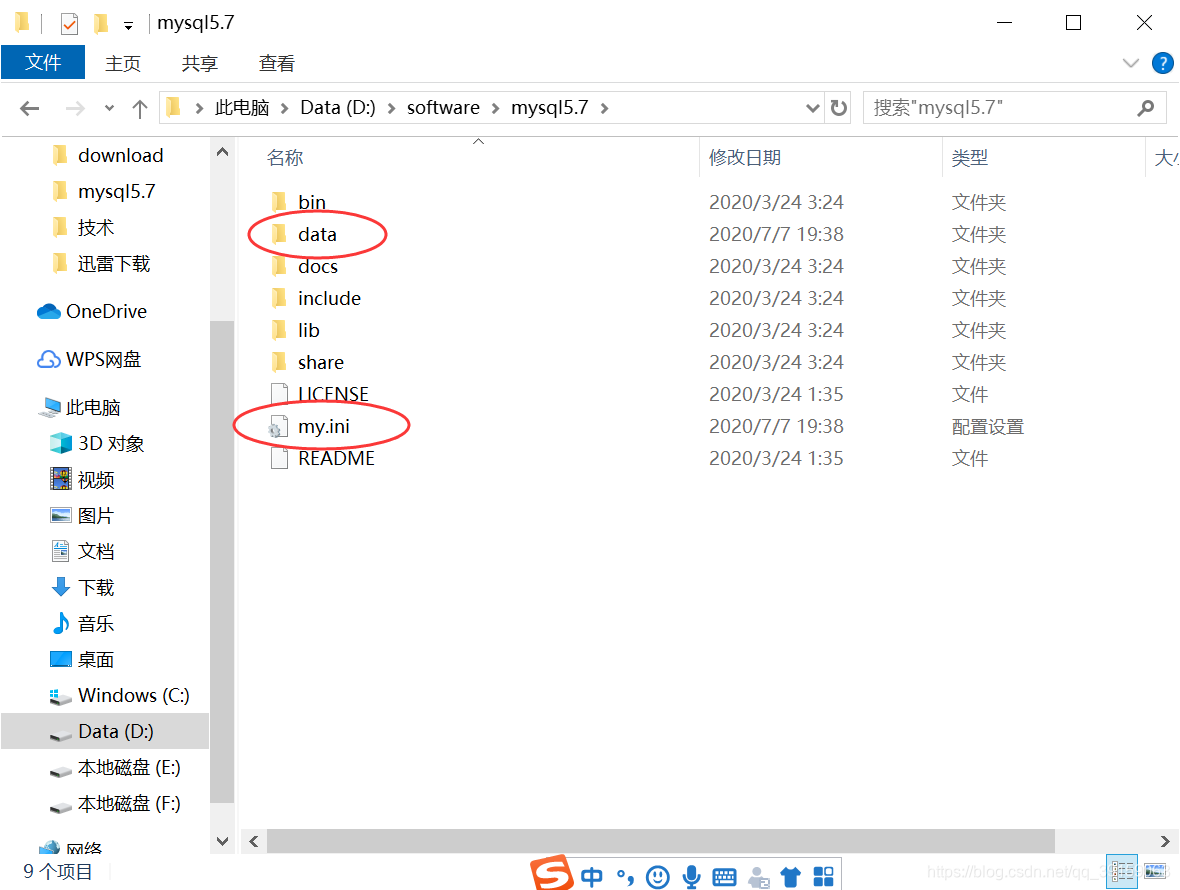Open the 文件 menu tab

point(43,62)
